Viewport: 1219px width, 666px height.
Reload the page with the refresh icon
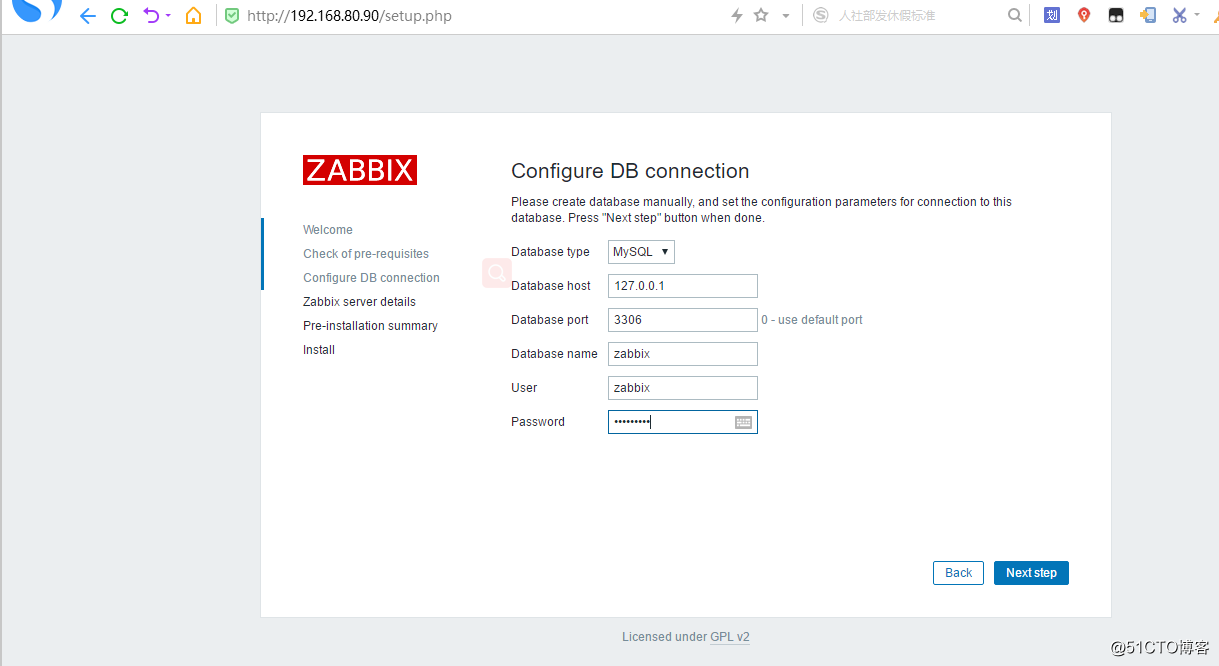[119, 16]
